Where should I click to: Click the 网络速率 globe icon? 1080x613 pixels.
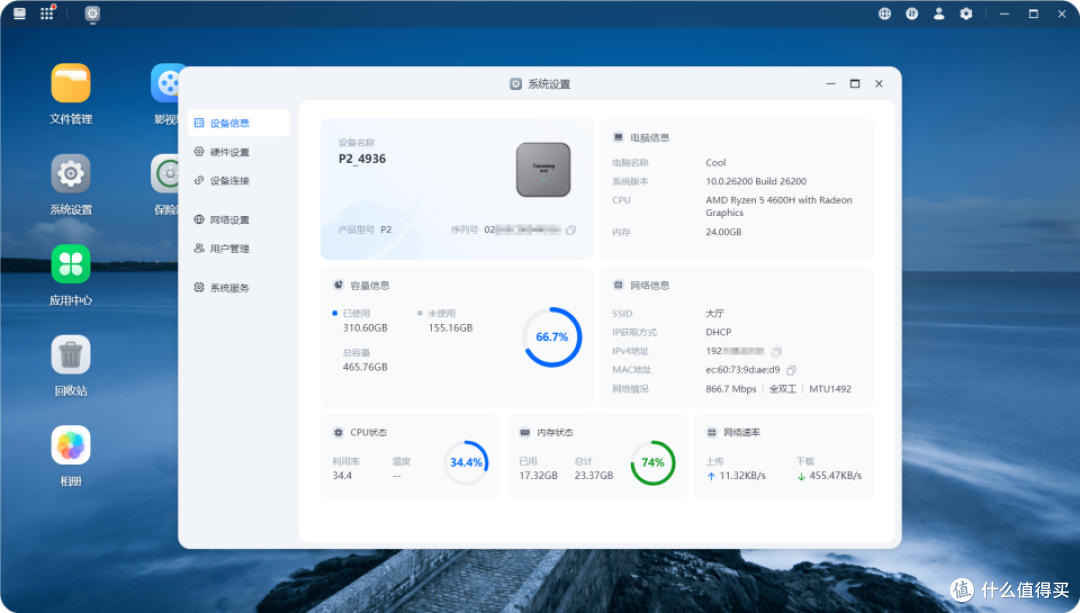712,433
